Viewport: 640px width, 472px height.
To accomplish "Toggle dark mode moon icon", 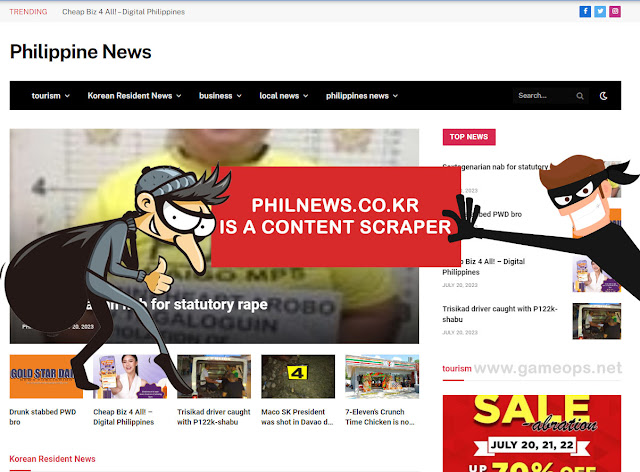I will 603,96.
